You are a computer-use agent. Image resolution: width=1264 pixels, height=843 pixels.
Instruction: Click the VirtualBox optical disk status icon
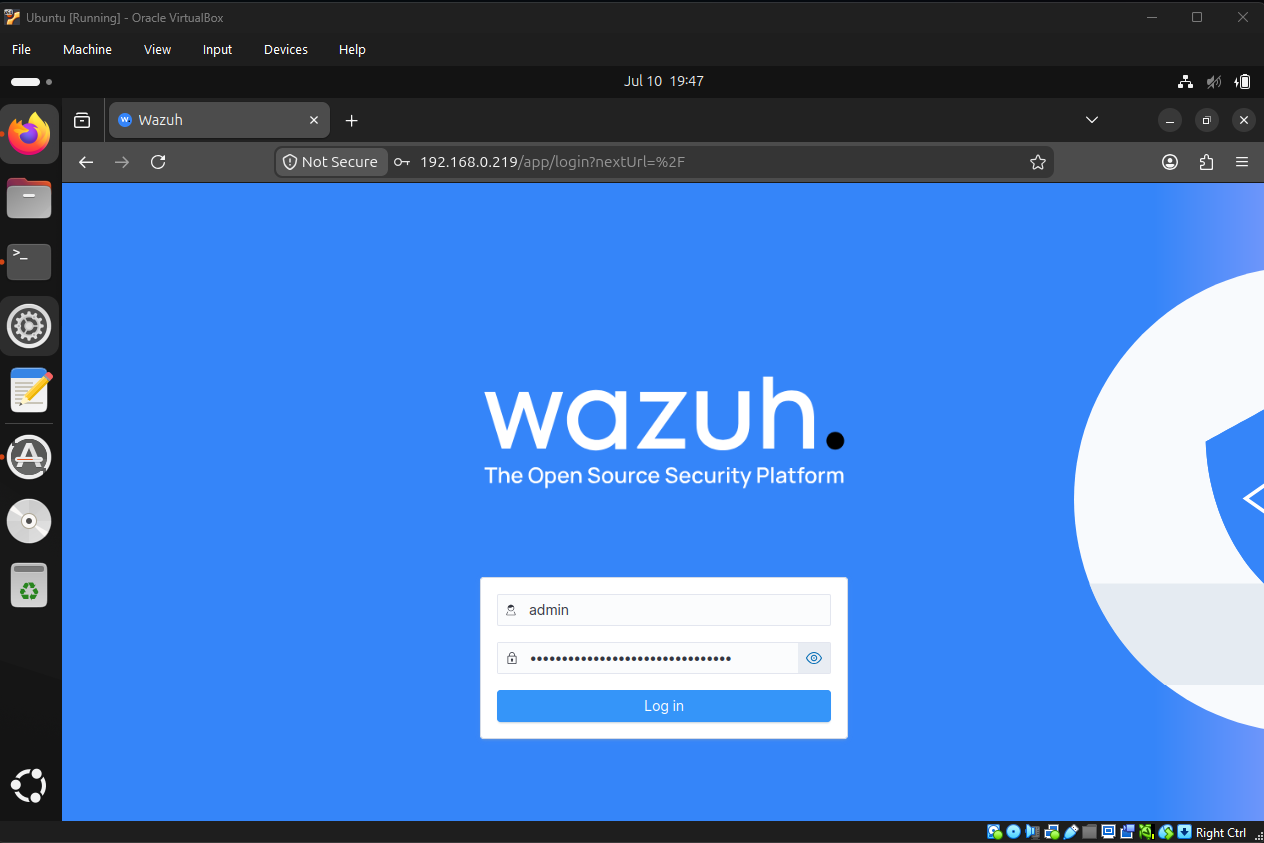pos(1014,832)
